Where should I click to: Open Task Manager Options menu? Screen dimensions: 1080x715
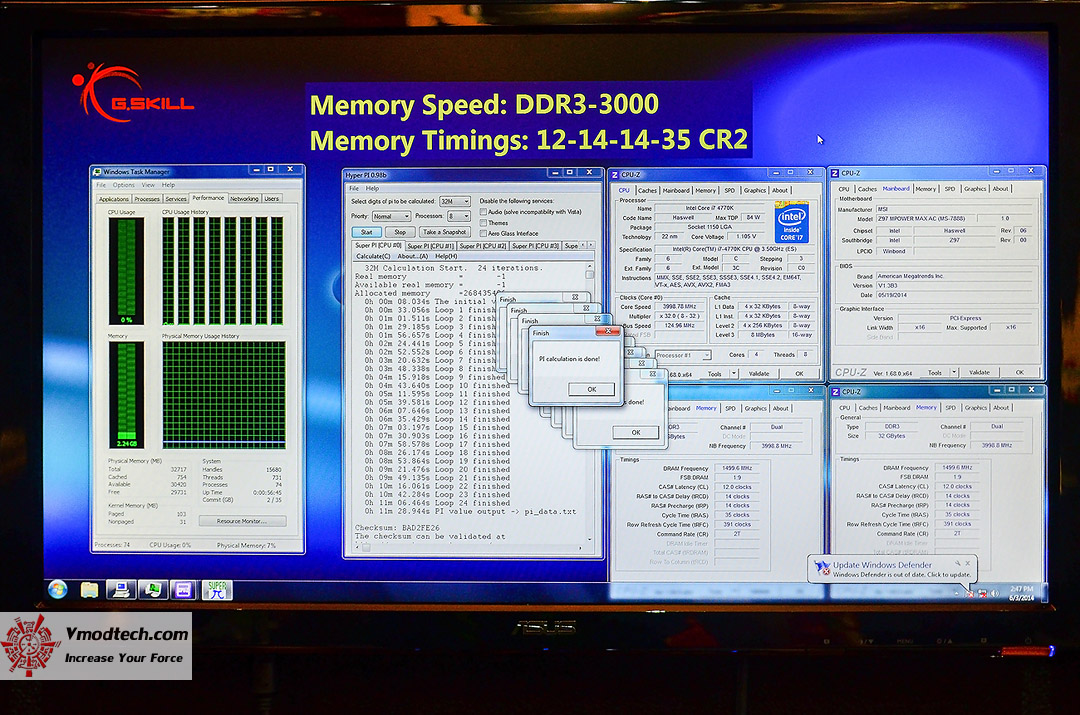coord(124,185)
